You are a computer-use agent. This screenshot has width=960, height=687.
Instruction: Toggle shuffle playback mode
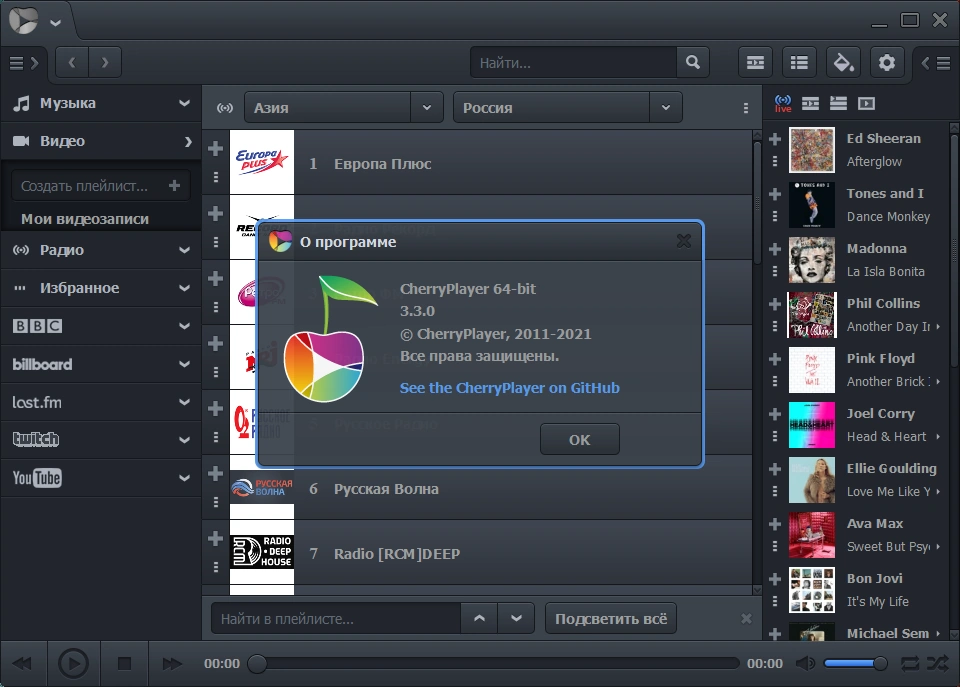click(937, 663)
